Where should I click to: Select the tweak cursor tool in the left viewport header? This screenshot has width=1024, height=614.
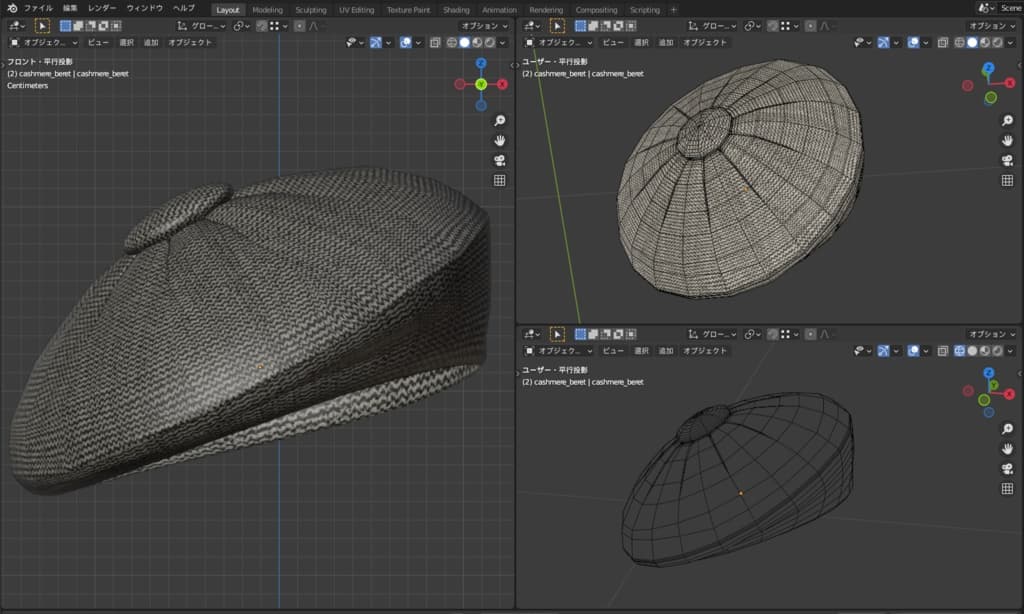coord(43,26)
